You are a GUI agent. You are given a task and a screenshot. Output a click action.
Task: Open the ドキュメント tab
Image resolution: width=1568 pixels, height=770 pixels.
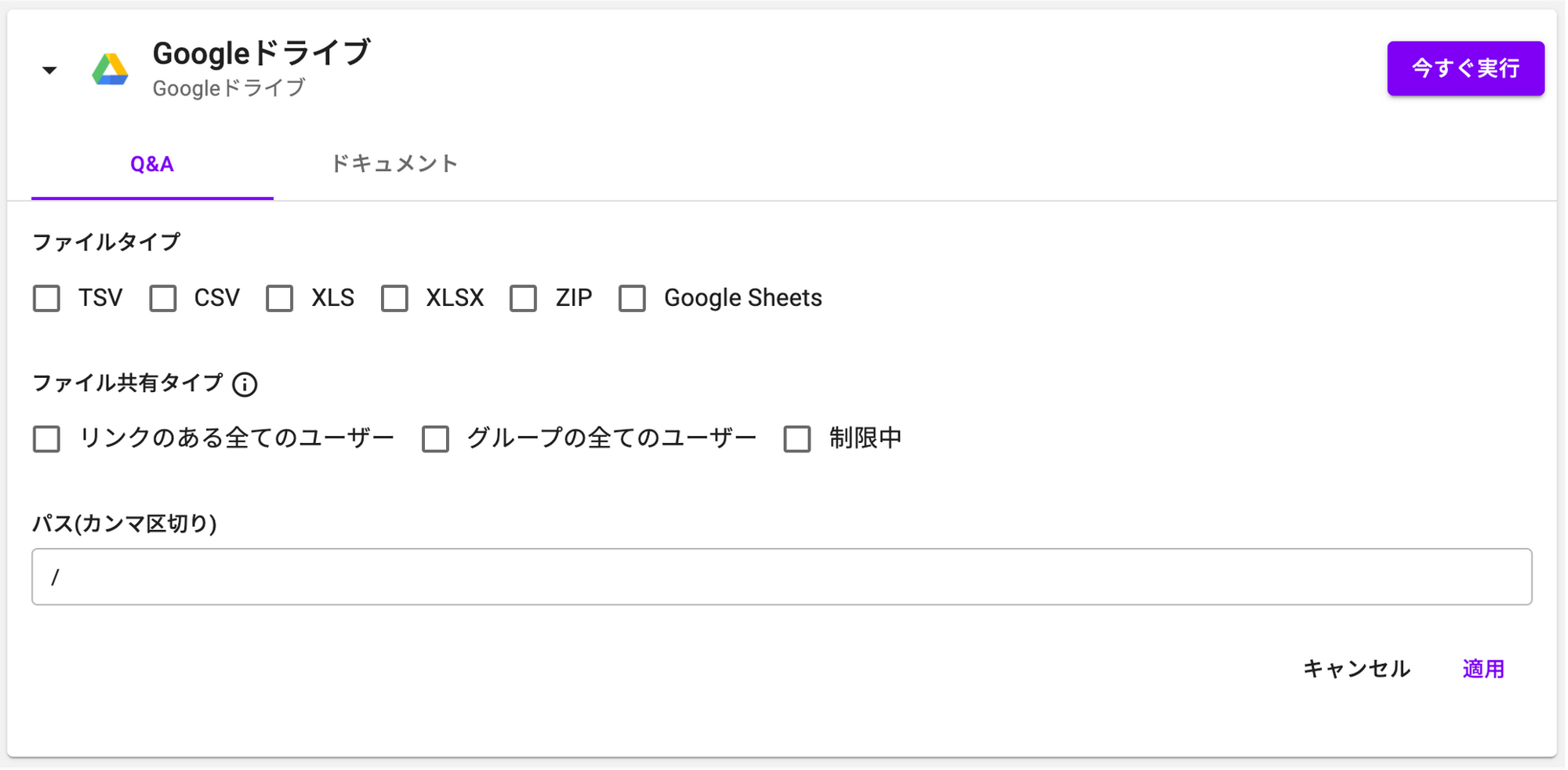pyautogui.click(x=394, y=164)
